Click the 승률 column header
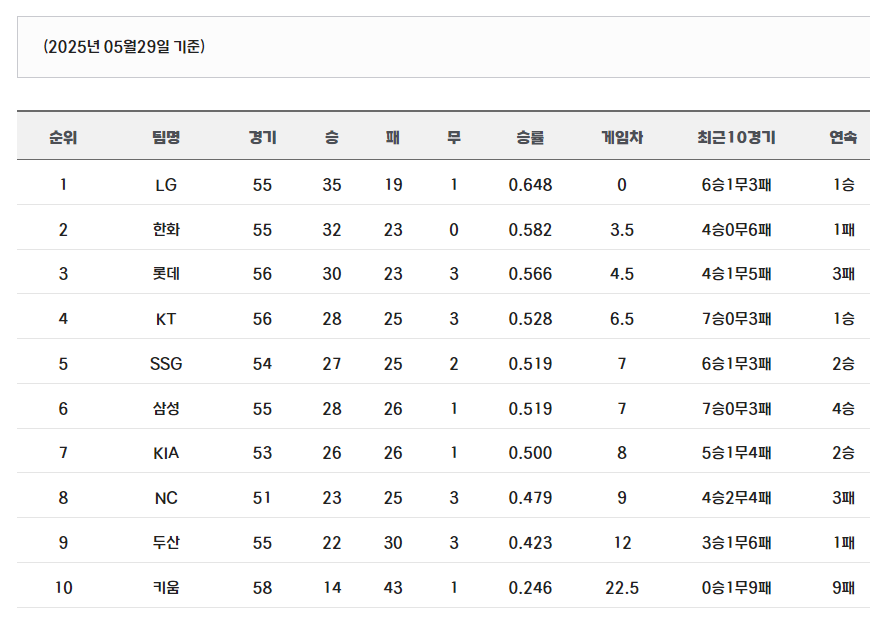 [530, 137]
